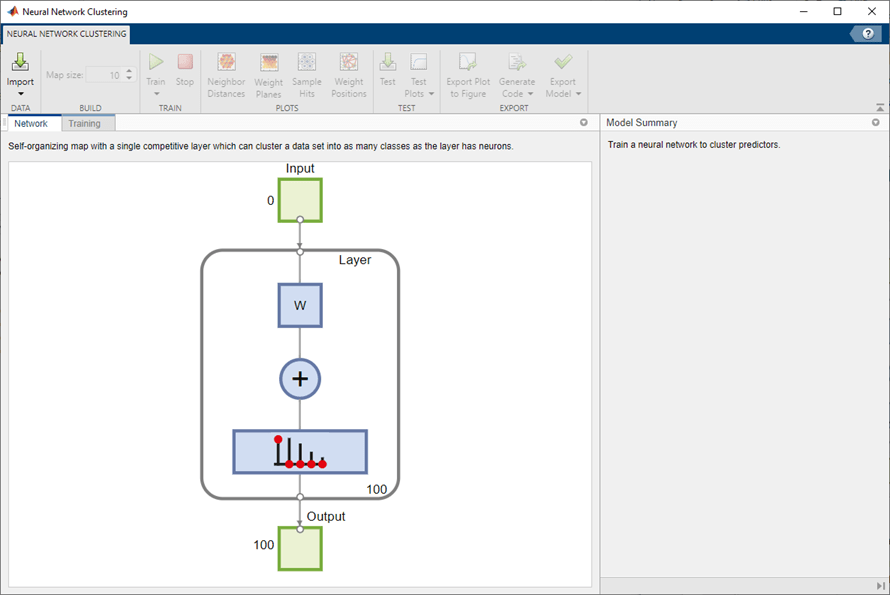Click the W weight block
Viewport: 890px width, 595px height.
(x=300, y=305)
